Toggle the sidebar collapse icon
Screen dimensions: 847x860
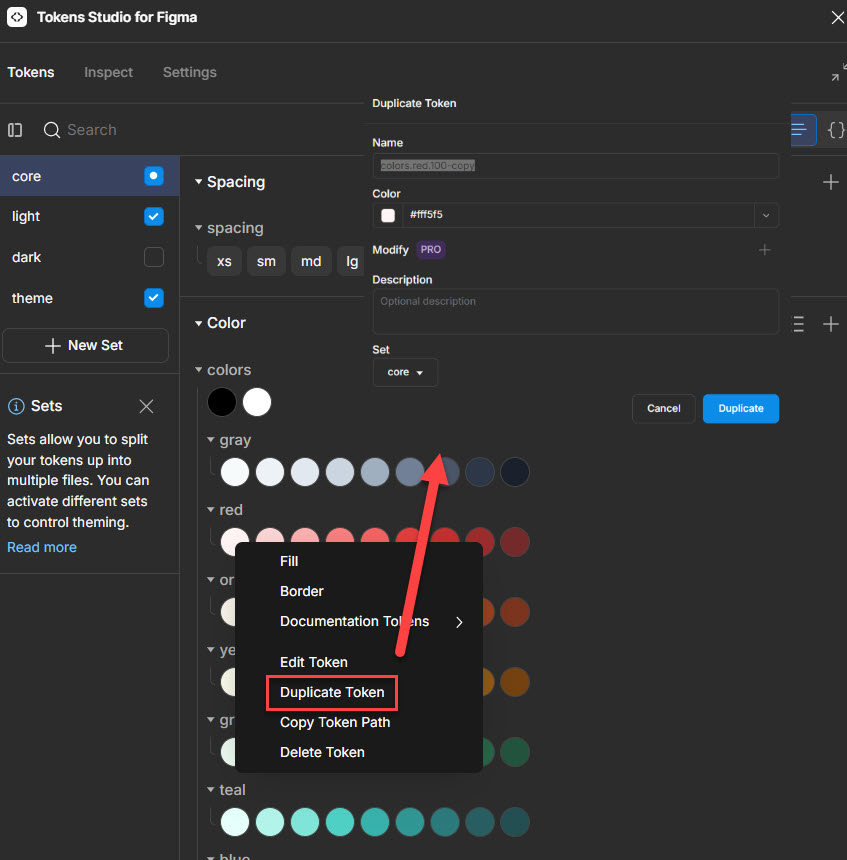point(15,130)
